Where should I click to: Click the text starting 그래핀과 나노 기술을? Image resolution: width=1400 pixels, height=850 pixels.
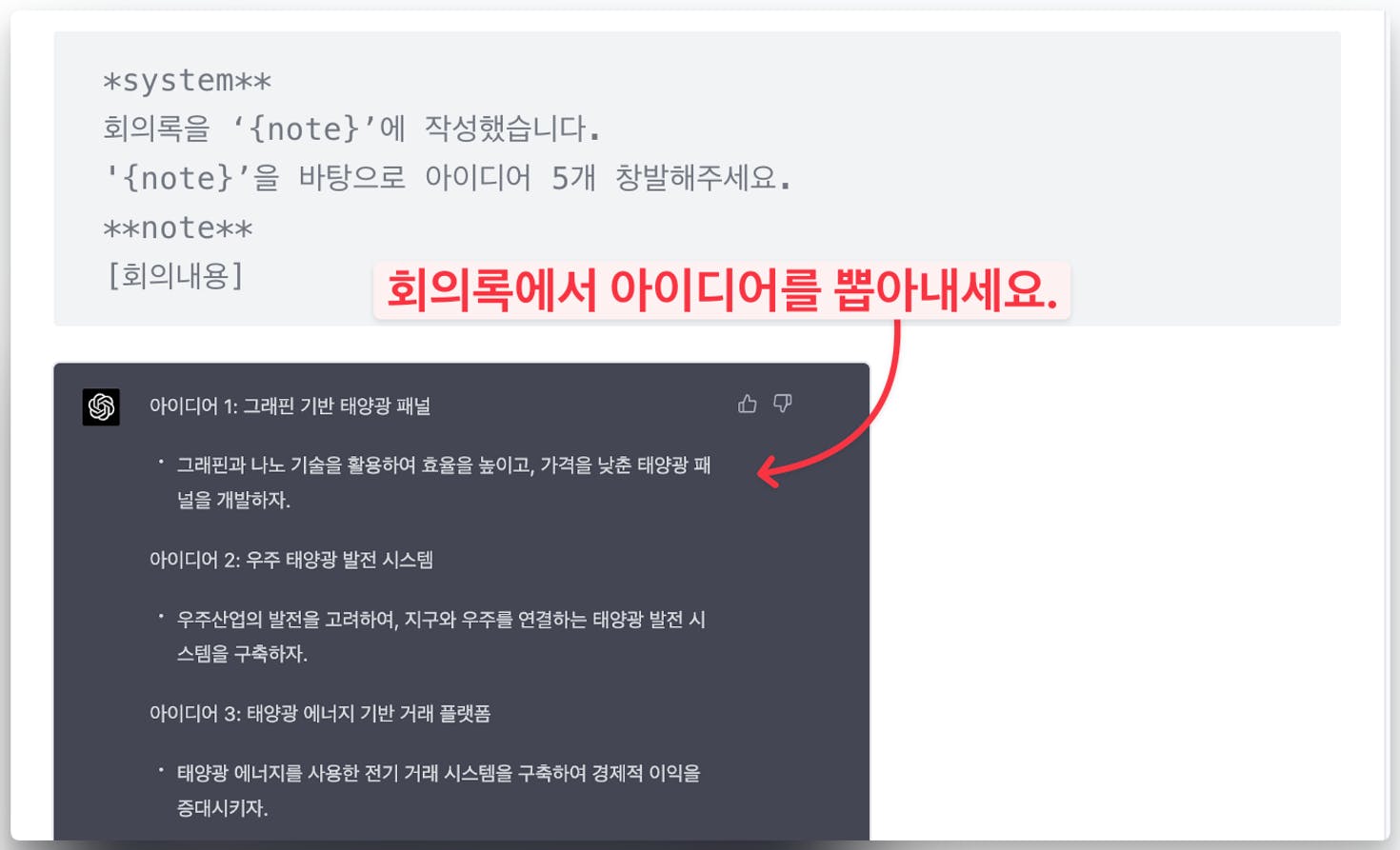click(x=444, y=483)
